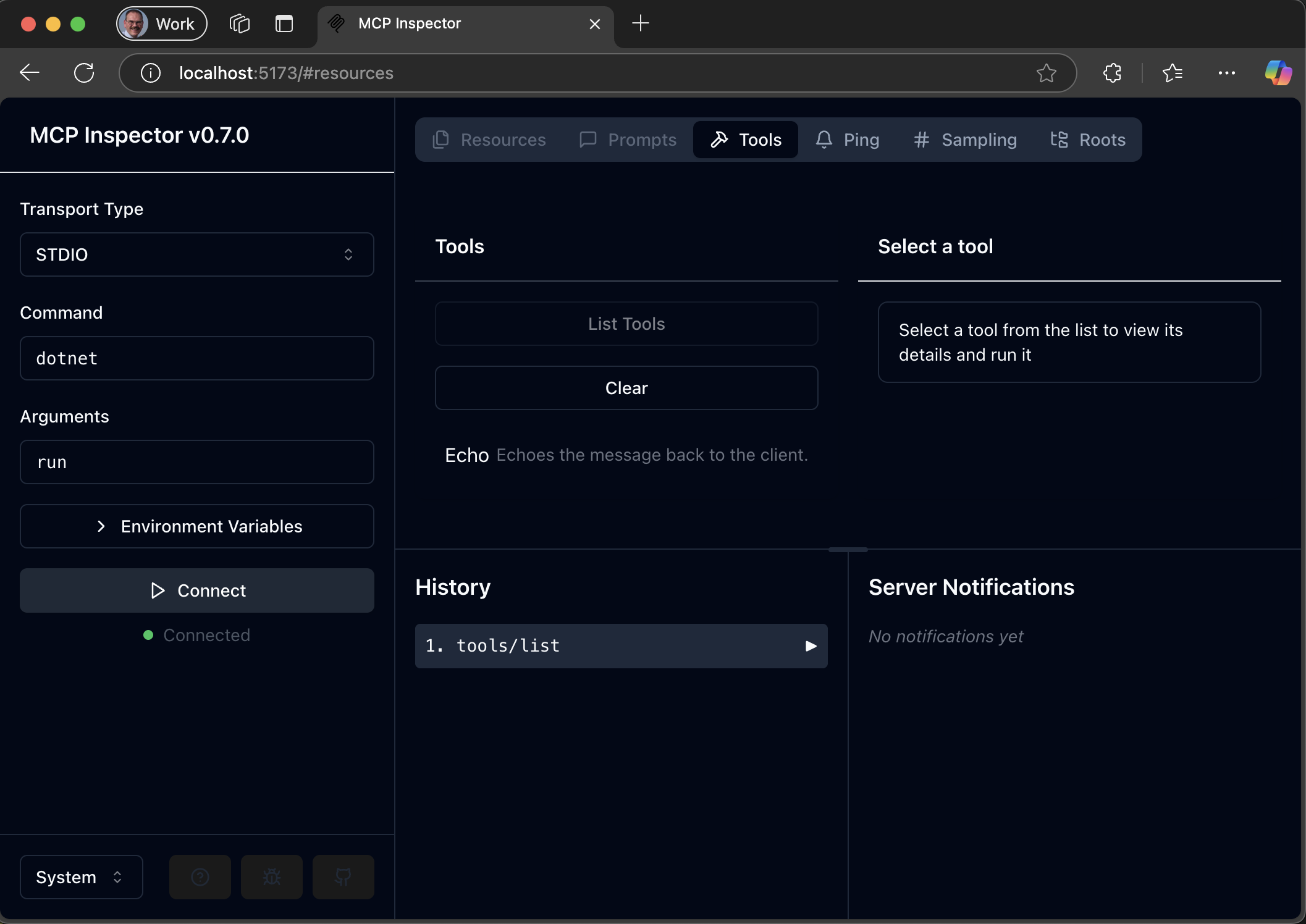Open the help documentation icon button

[200, 877]
